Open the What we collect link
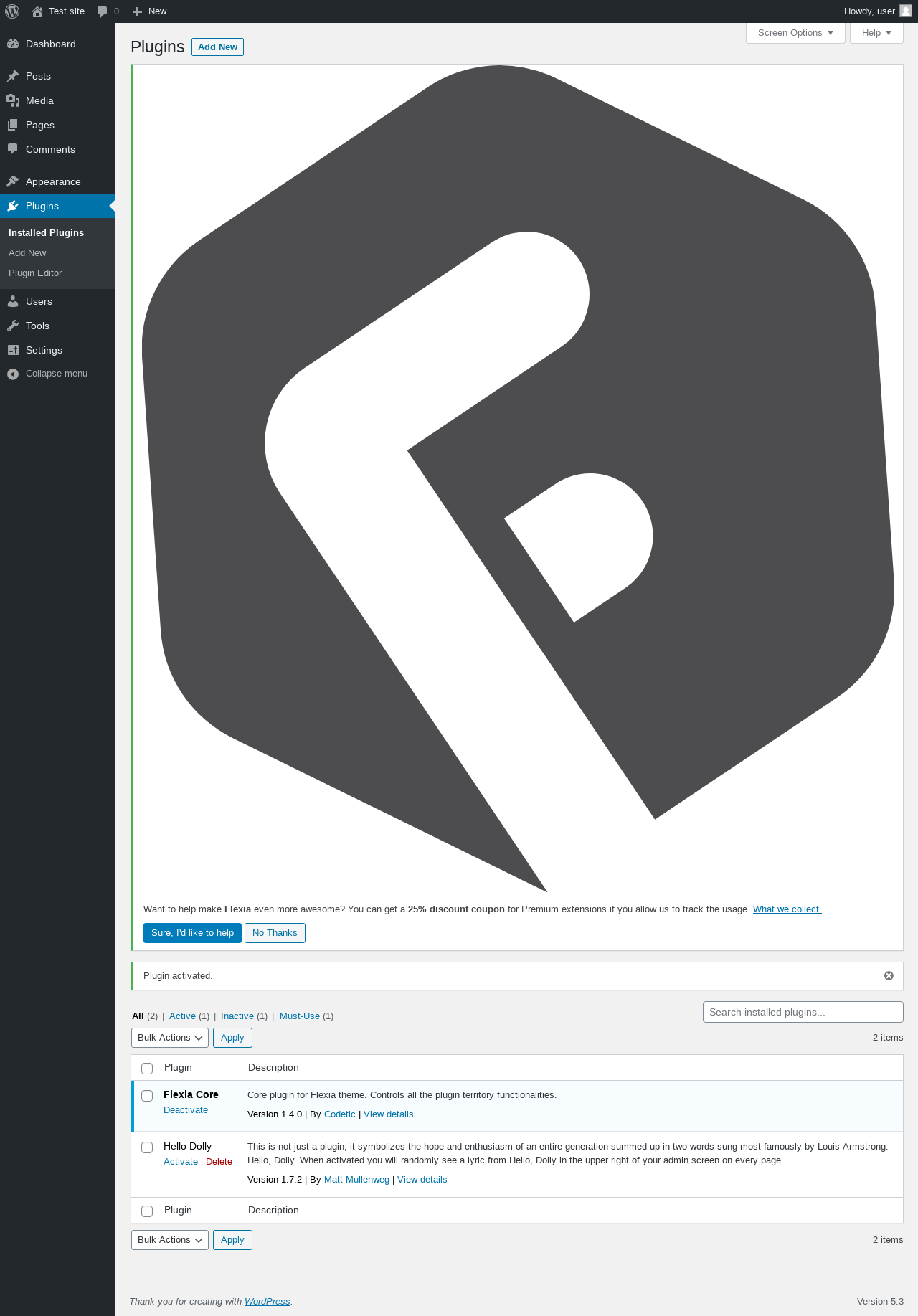918x1316 pixels. pyautogui.click(x=787, y=909)
